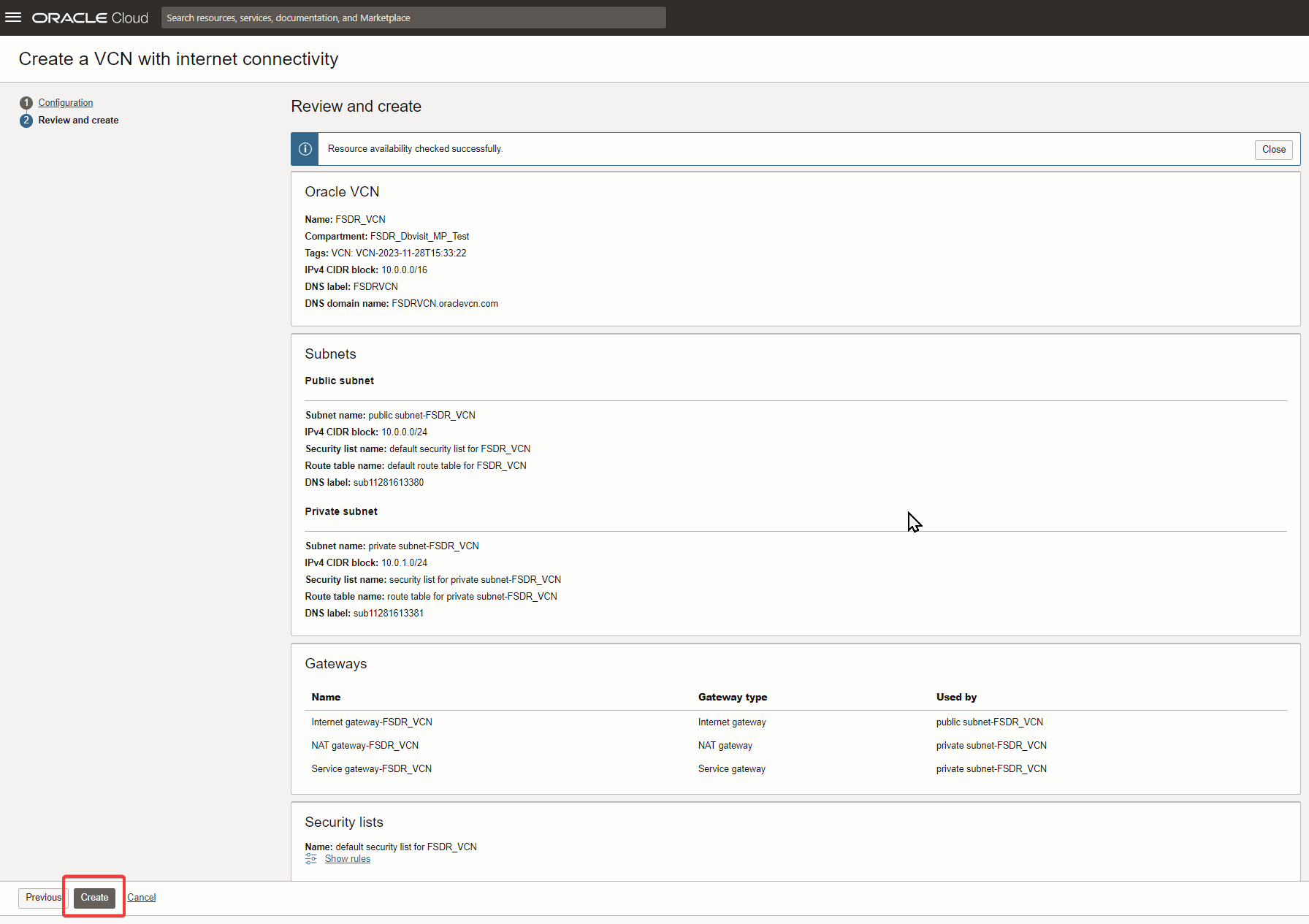Click the Create button
This screenshot has height=924, width=1309.
pyautogui.click(x=94, y=898)
